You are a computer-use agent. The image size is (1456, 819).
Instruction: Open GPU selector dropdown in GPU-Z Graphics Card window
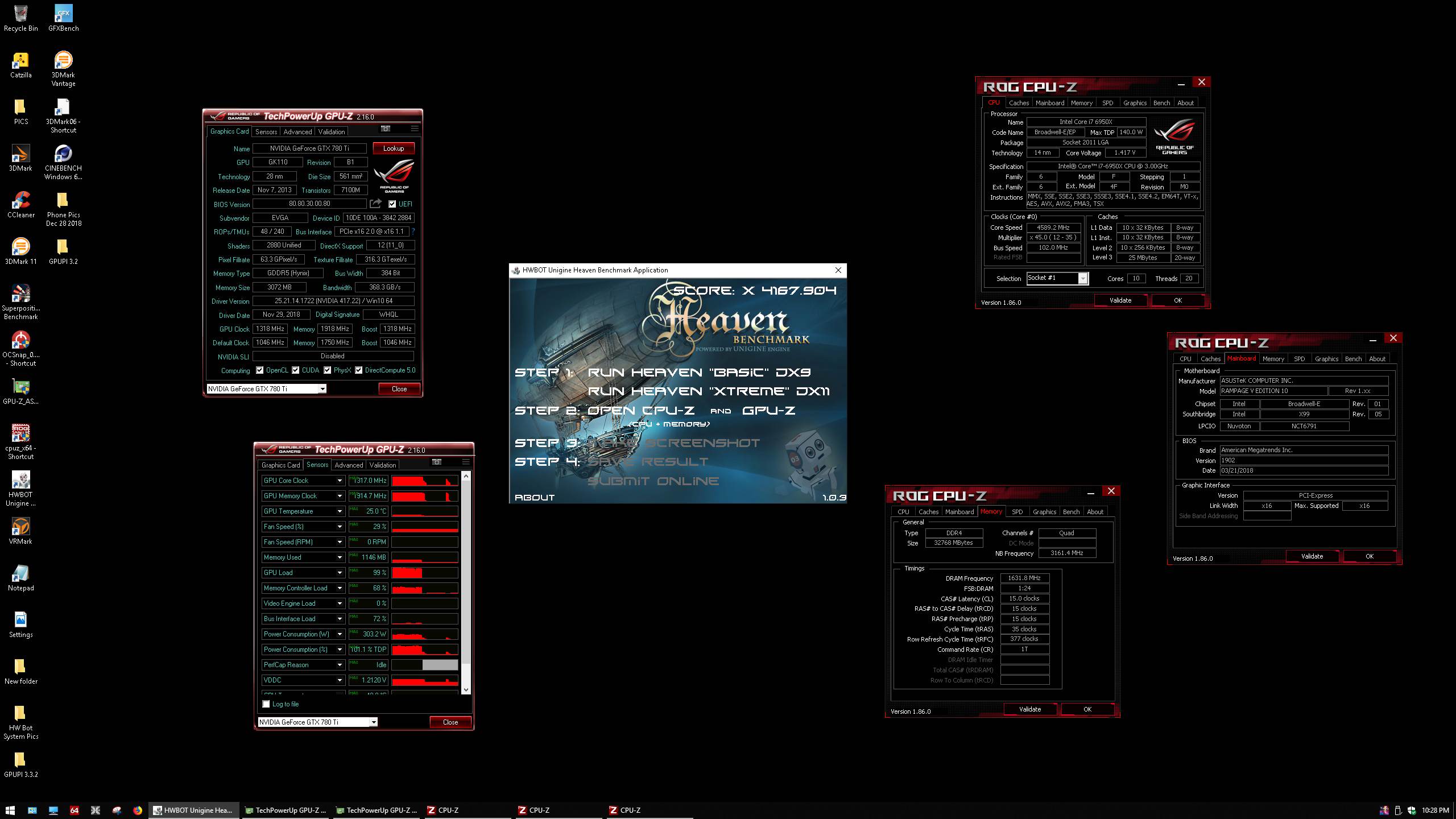322,389
